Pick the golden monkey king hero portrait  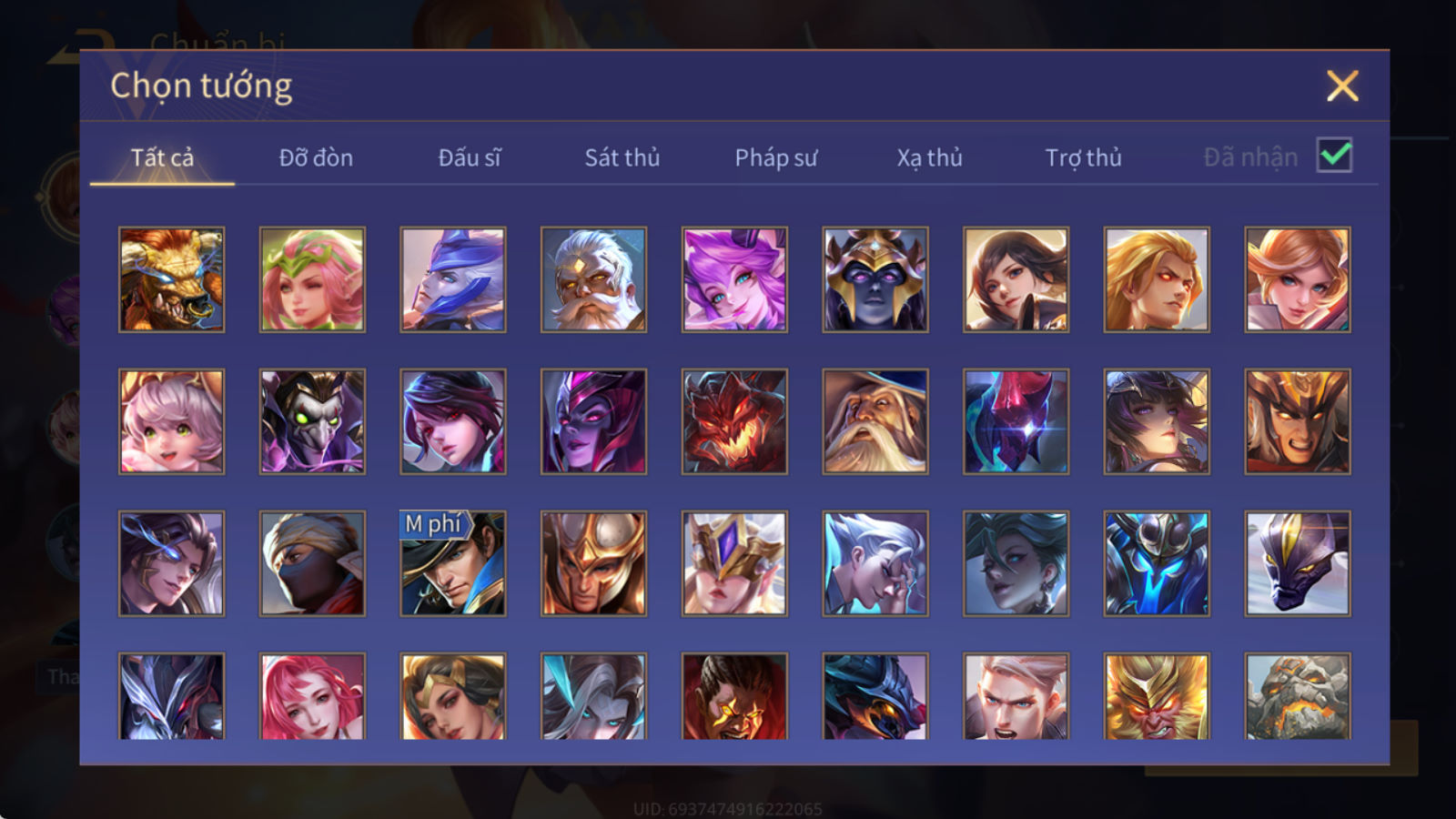click(1157, 695)
